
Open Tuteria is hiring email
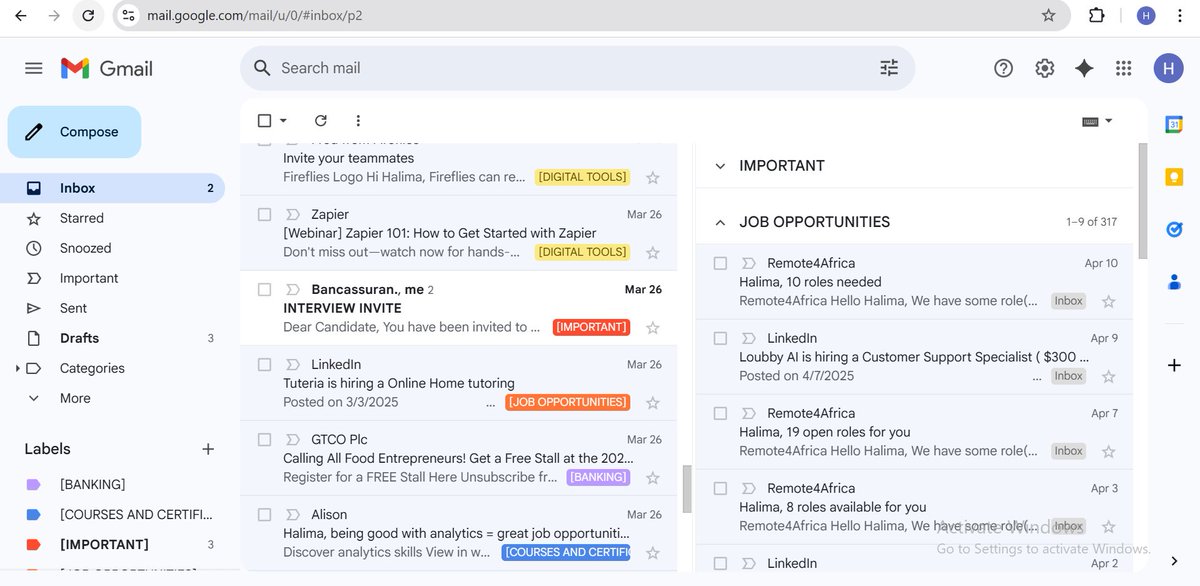click(458, 383)
